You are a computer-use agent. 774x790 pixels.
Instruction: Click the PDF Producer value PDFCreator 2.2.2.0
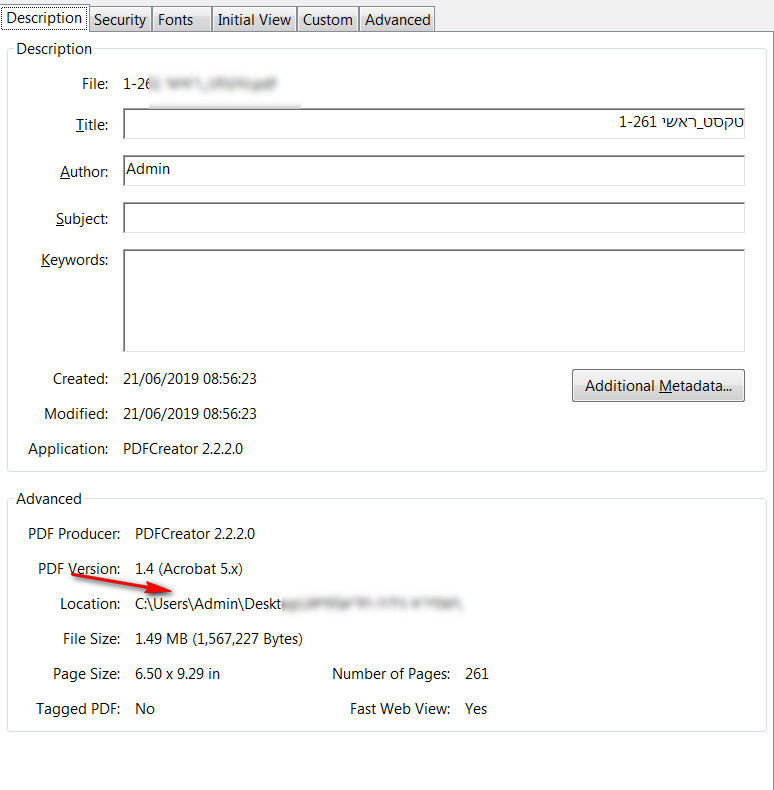(195, 534)
